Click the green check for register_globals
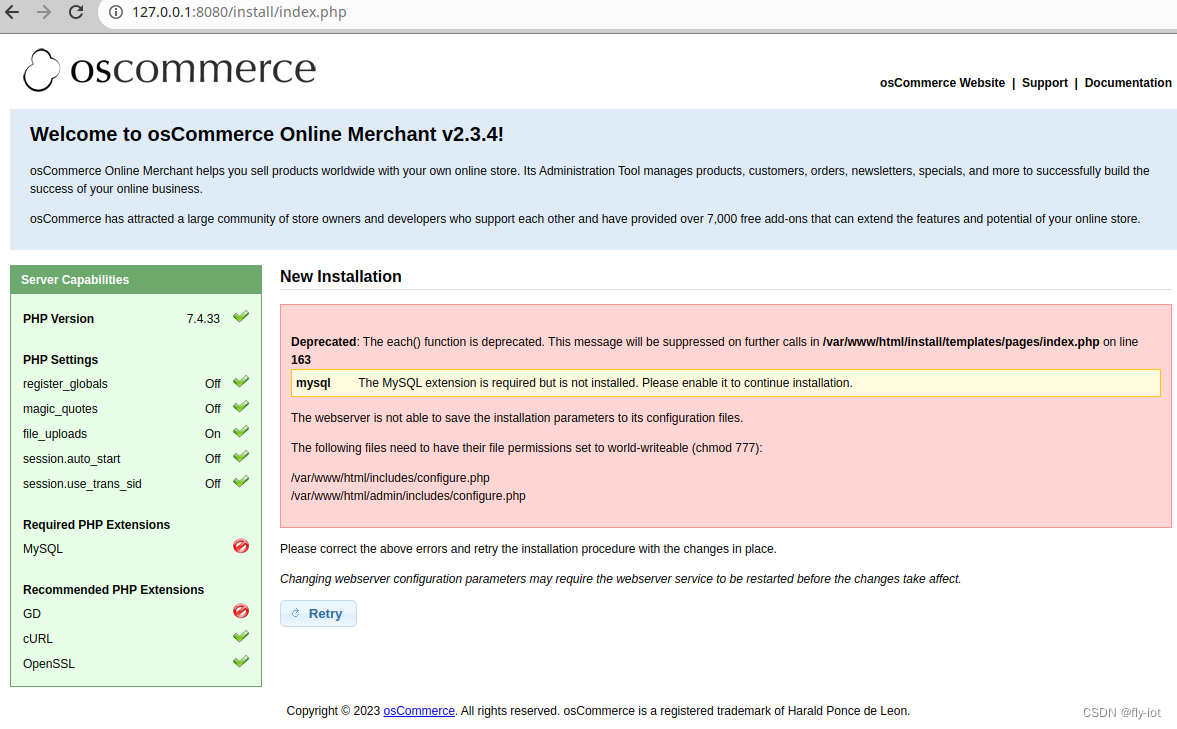This screenshot has width=1177, height=729. pos(240,382)
